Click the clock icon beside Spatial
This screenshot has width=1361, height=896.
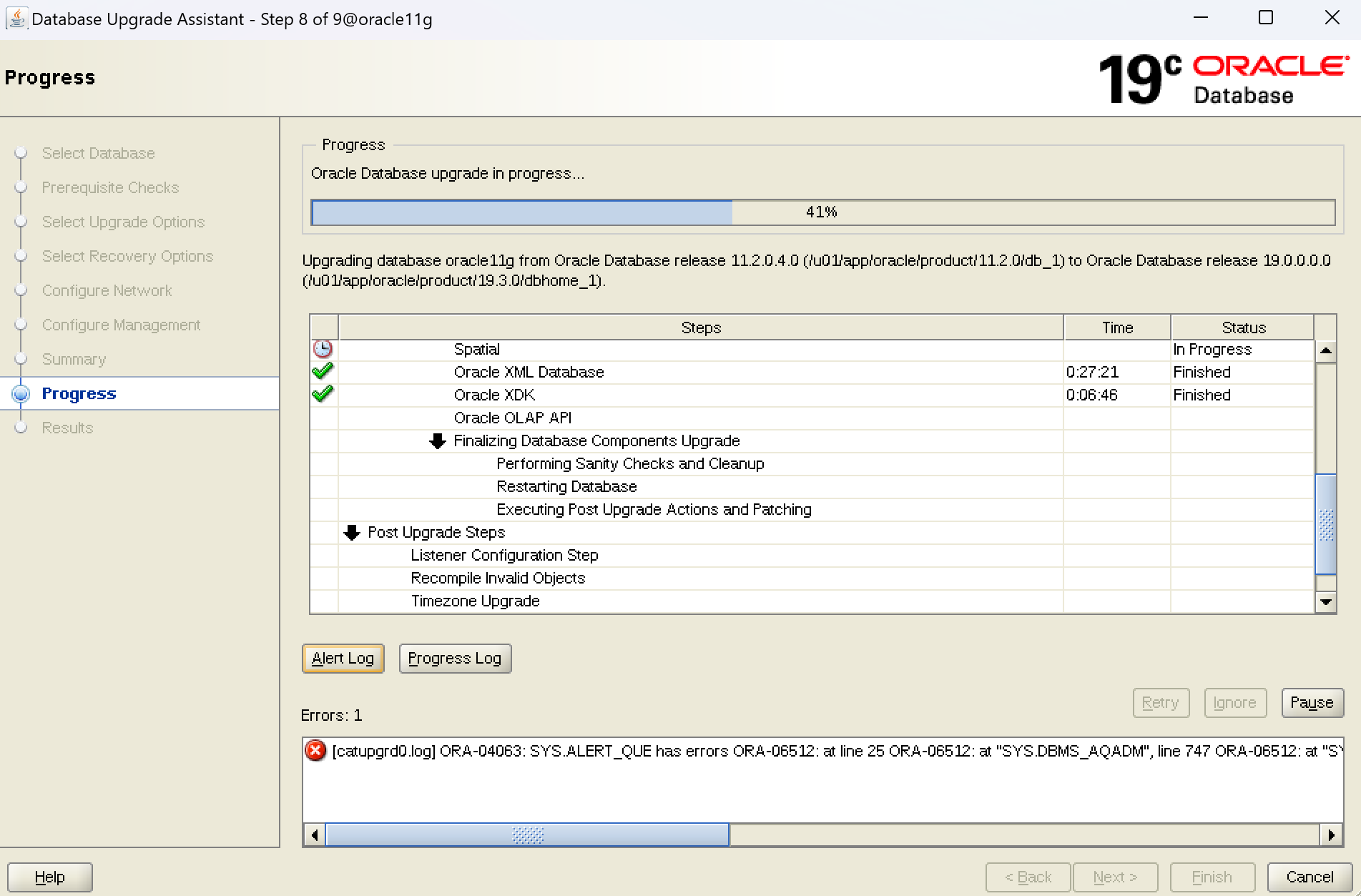click(323, 349)
